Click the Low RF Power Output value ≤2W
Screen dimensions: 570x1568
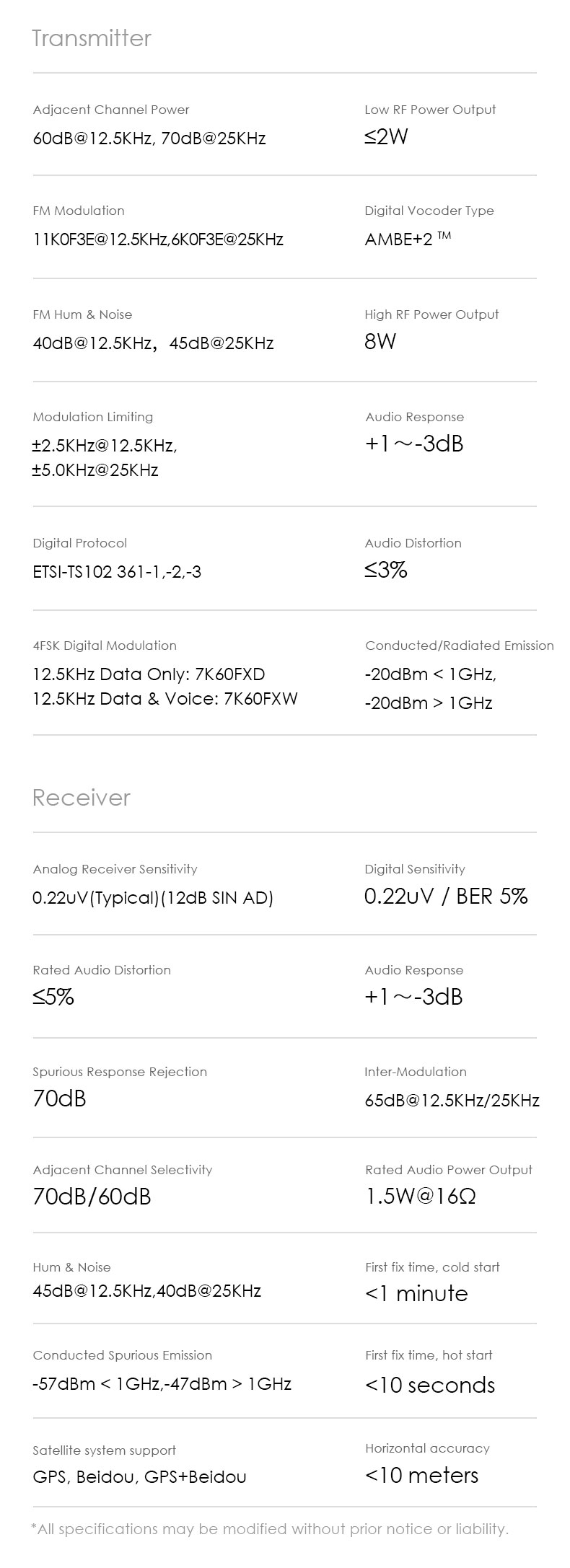pos(387,137)
